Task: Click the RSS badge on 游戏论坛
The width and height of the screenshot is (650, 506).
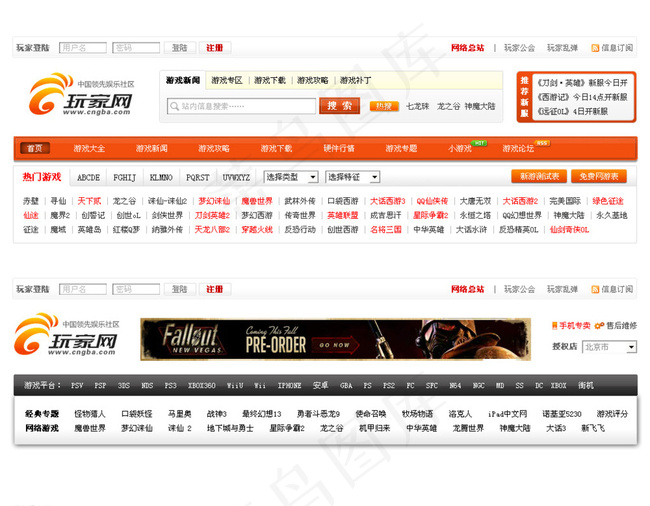Action: (542, 143)
